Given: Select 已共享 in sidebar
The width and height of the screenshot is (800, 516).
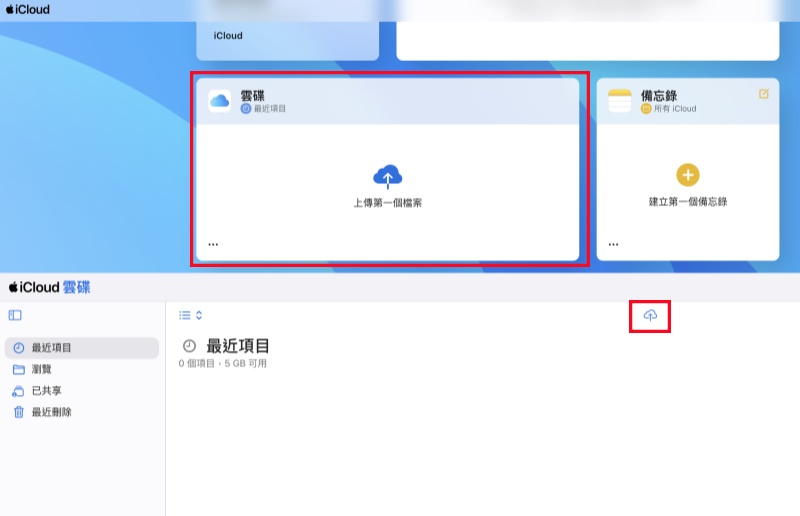Looking at the screenshot, I should pos(82,390).
